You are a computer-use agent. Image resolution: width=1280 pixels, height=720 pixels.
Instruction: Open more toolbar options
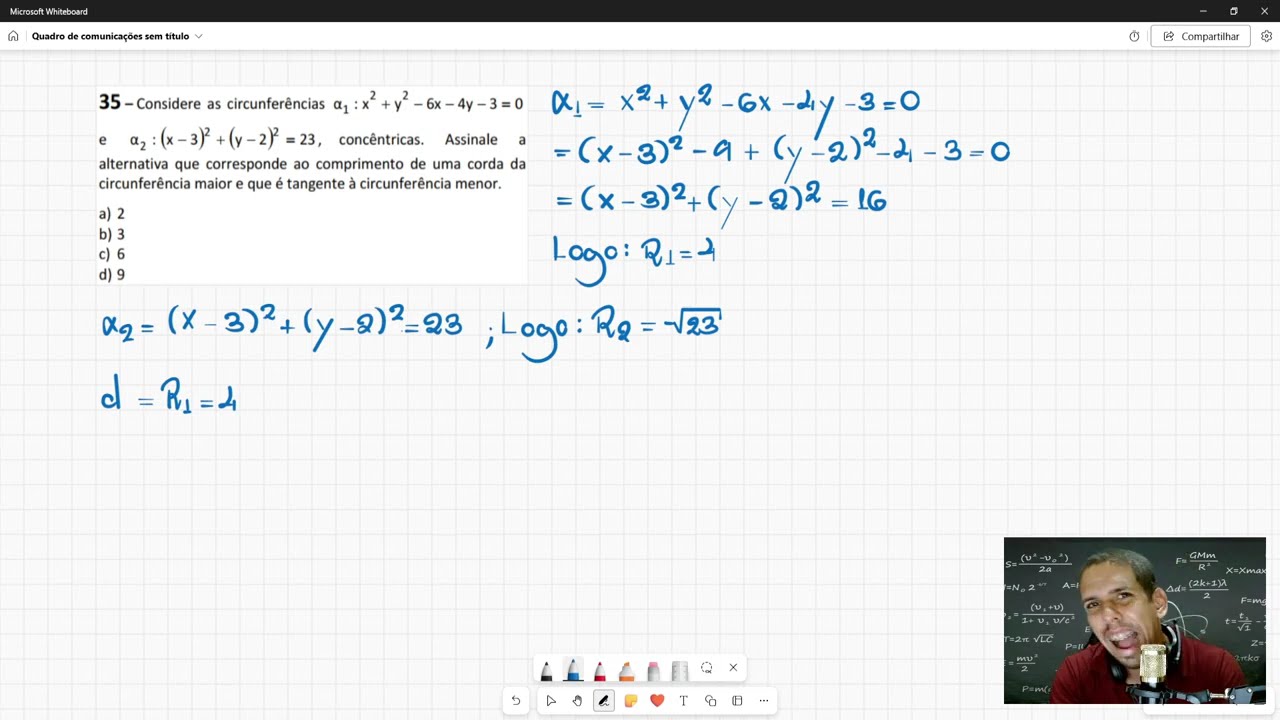(764, 701)
